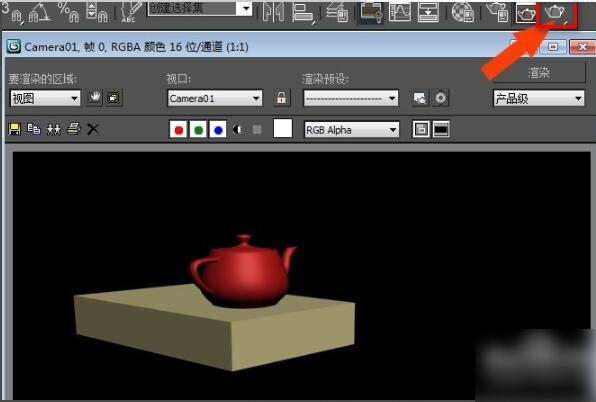
Task: Open Render Setup from main toolbar
Action: [498, 12]
